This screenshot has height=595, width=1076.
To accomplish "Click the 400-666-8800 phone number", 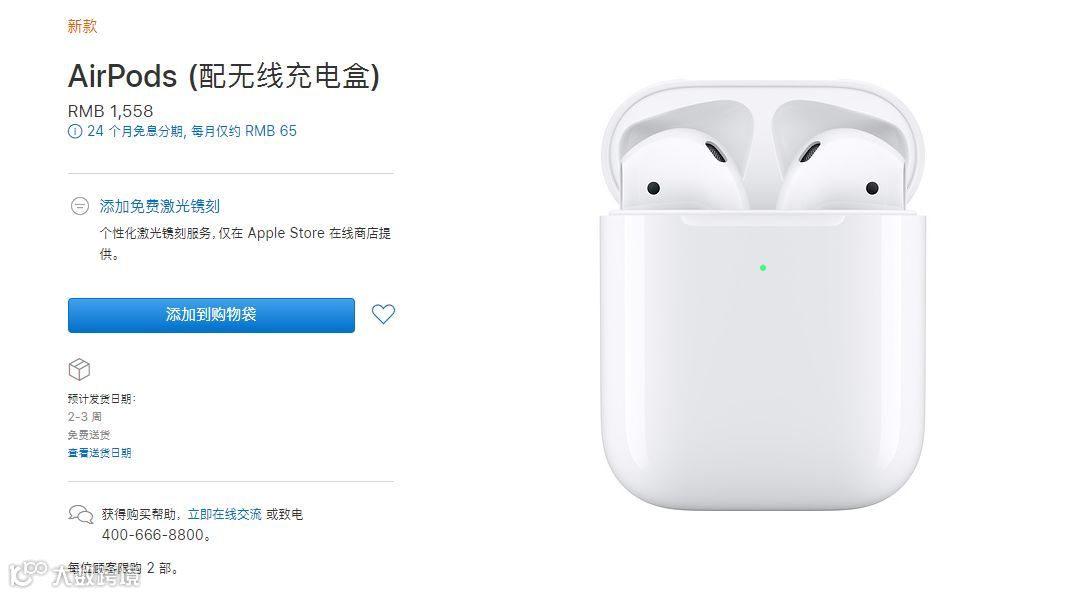I will pyautogui.click(x=153, y=535).
